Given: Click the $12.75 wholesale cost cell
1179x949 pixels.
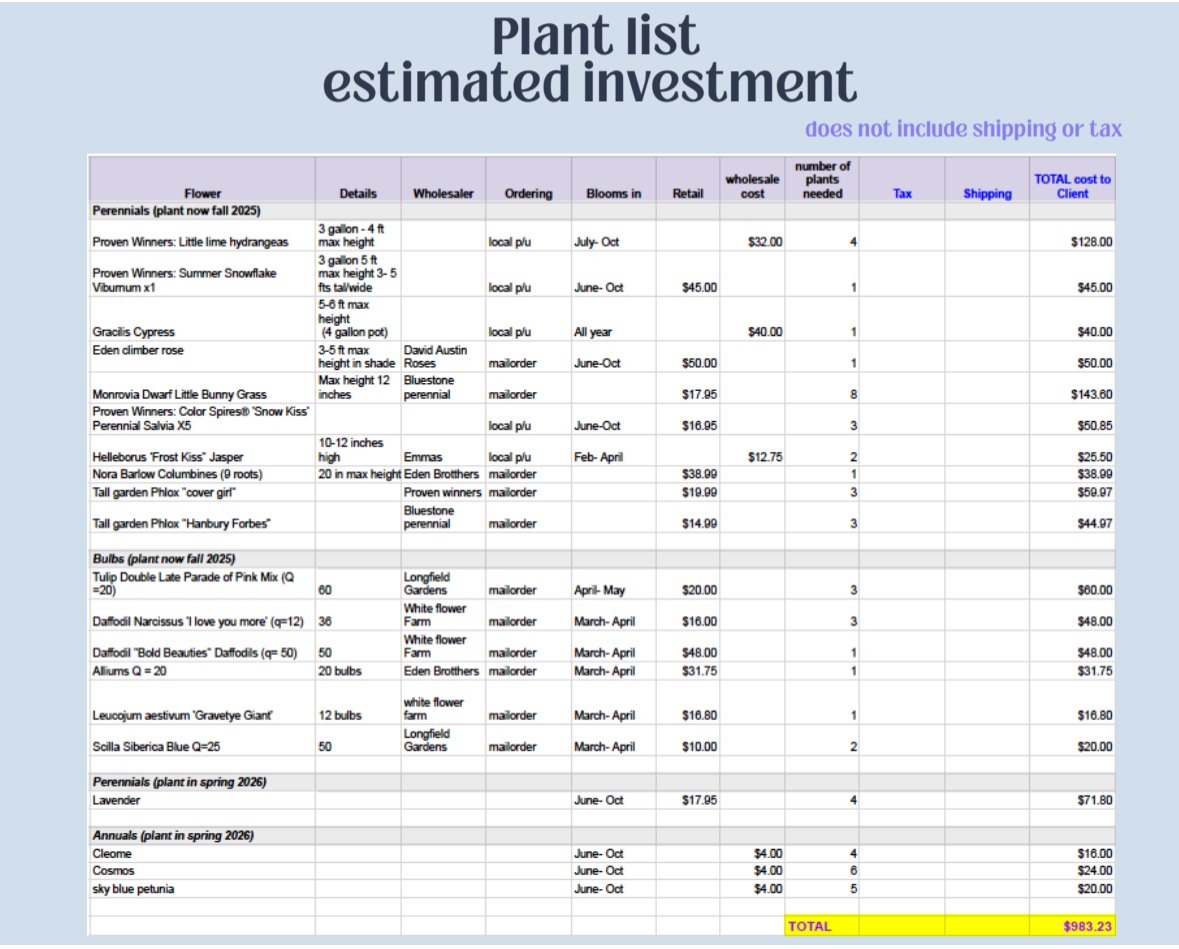Looking at the screenshot, I should point(752,450).
